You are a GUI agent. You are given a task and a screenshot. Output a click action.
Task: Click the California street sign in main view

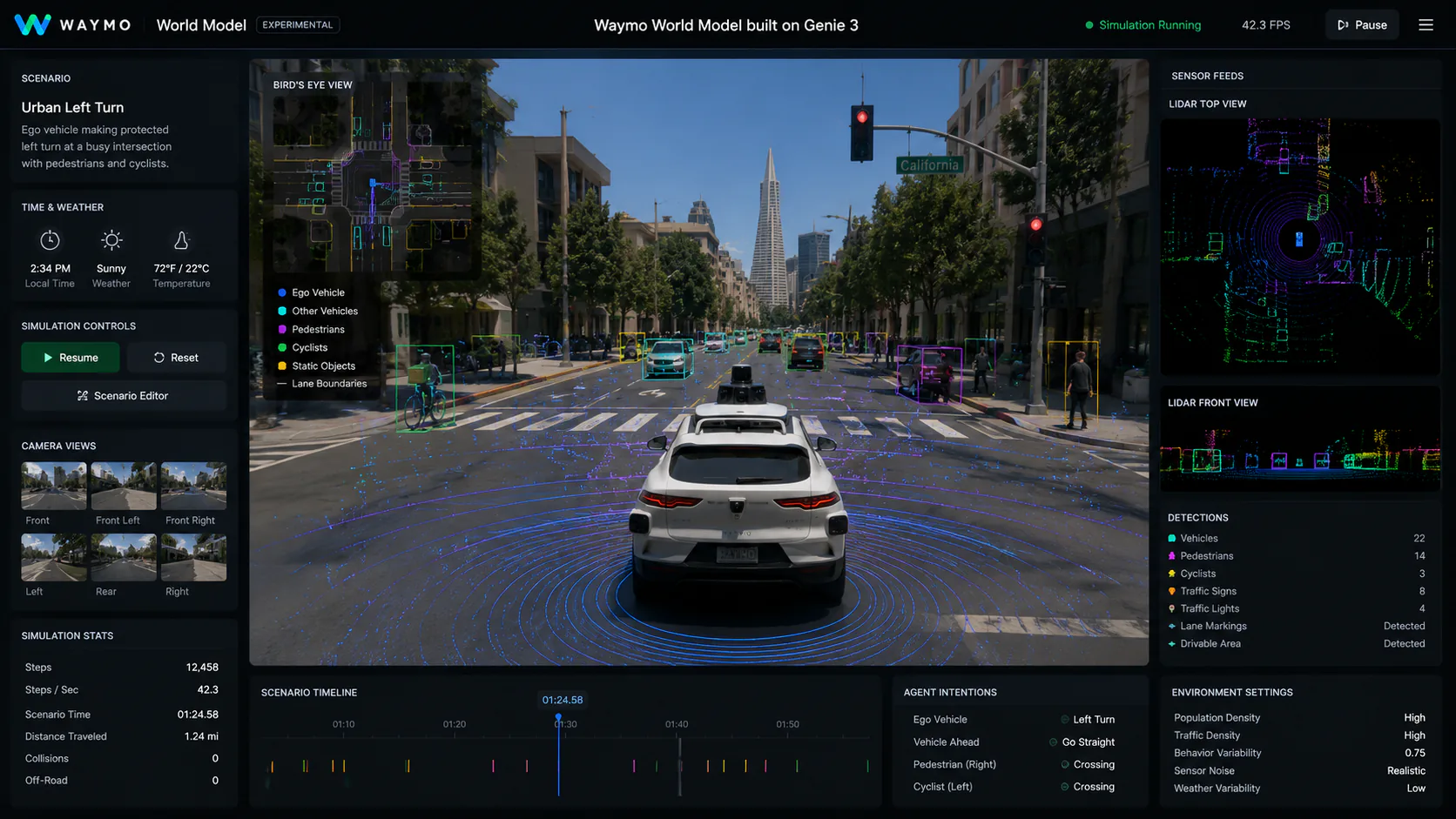click(929, 165)
